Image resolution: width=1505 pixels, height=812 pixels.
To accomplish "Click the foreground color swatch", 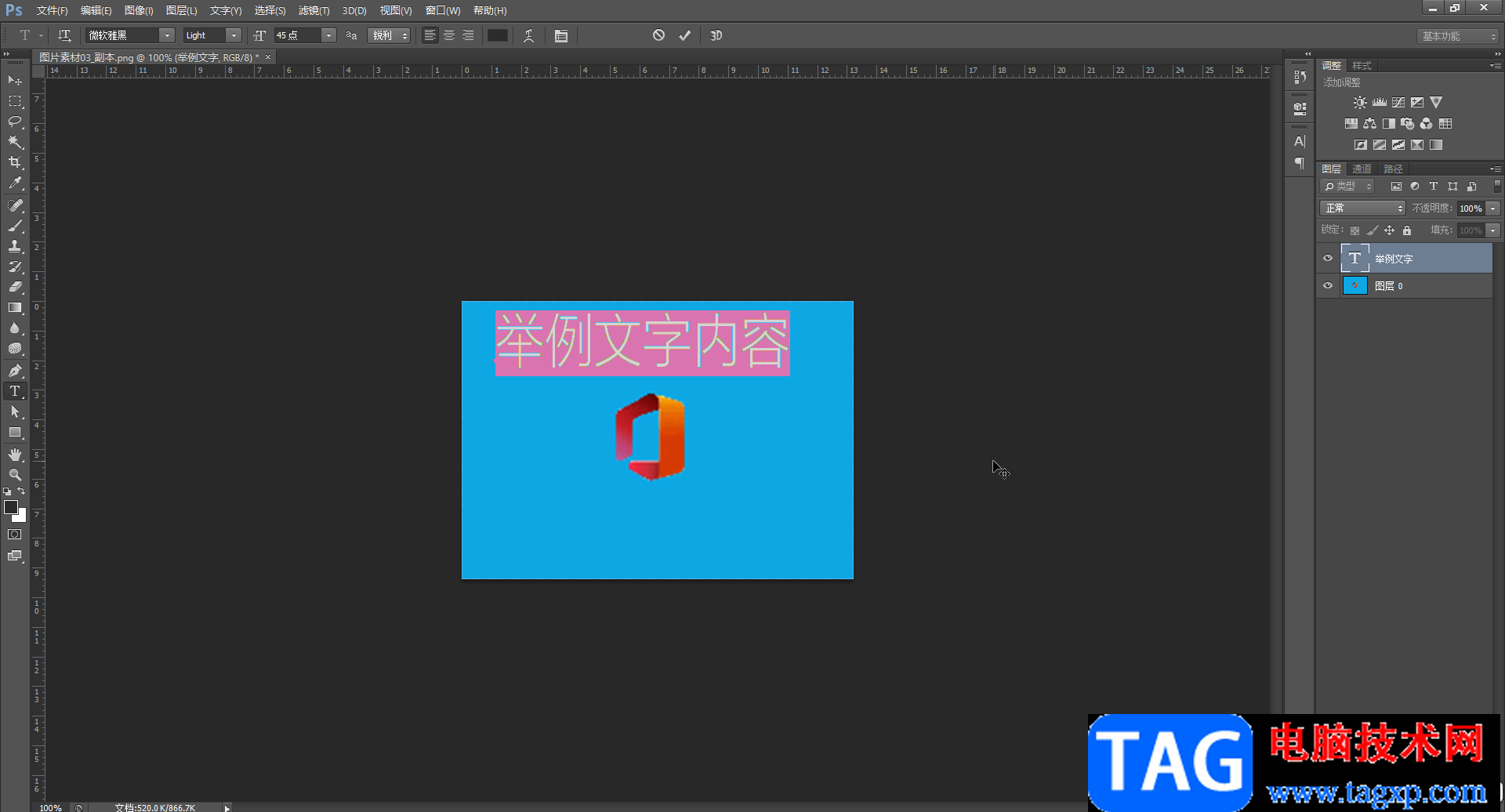I will click(x=10, y=507).
